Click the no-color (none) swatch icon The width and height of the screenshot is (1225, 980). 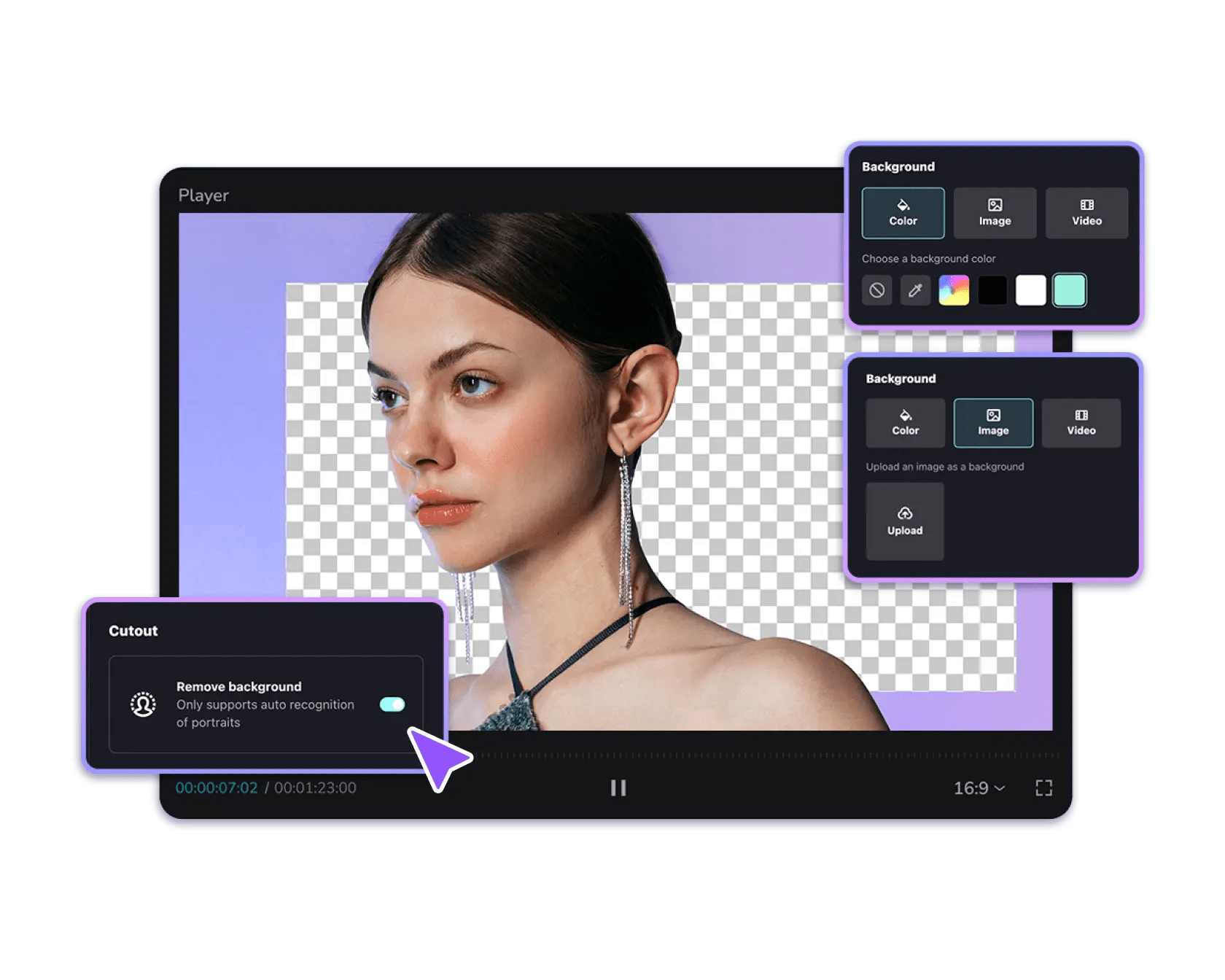877,290
